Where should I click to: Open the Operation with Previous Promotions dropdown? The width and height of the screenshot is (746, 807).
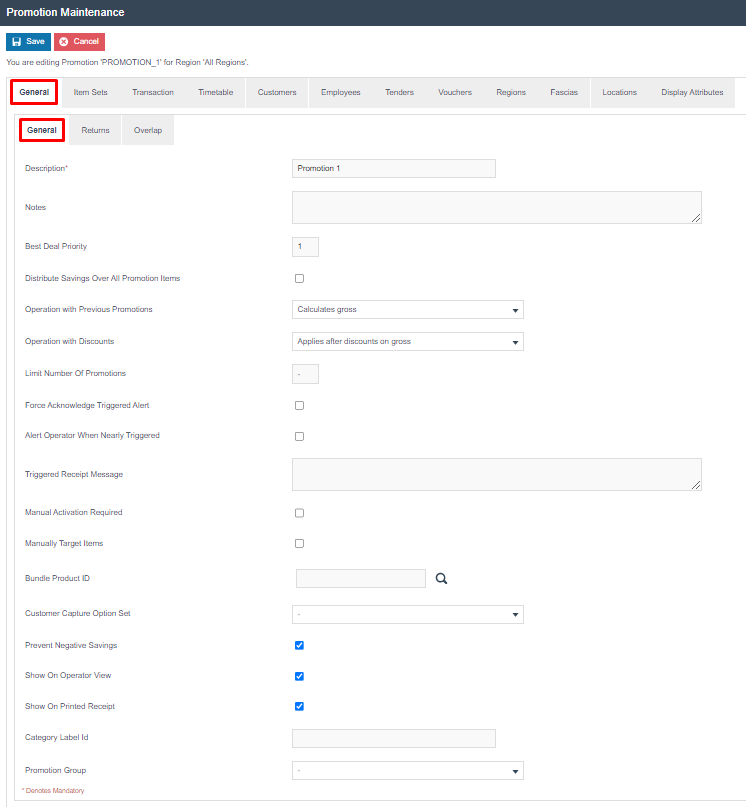(x=407, y=309)
